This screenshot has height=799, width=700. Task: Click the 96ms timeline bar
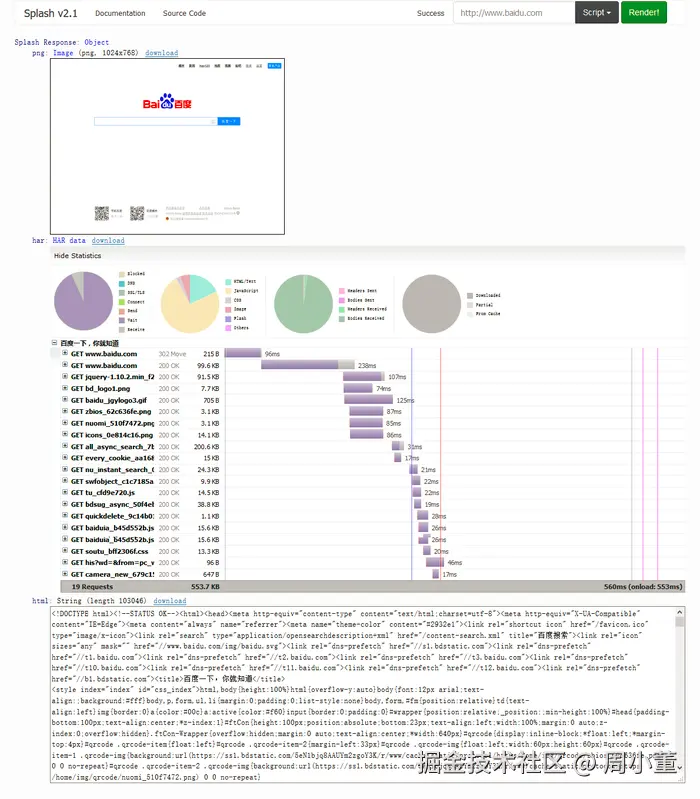243,353
